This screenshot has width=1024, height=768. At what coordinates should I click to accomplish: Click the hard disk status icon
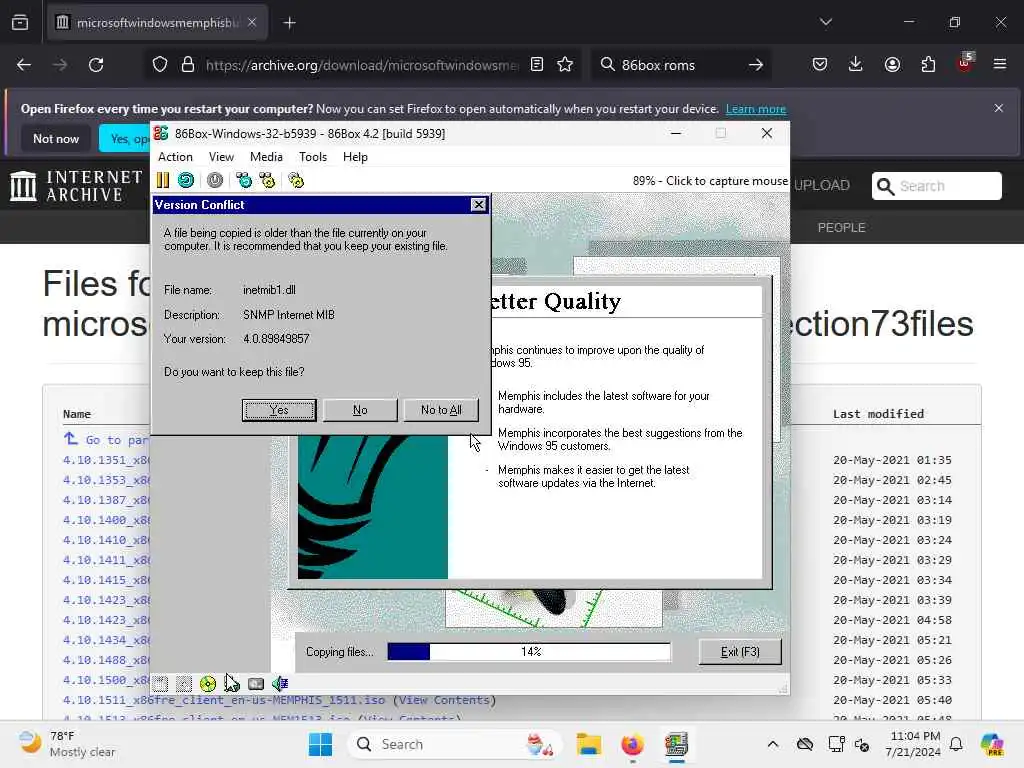point(256,684)
